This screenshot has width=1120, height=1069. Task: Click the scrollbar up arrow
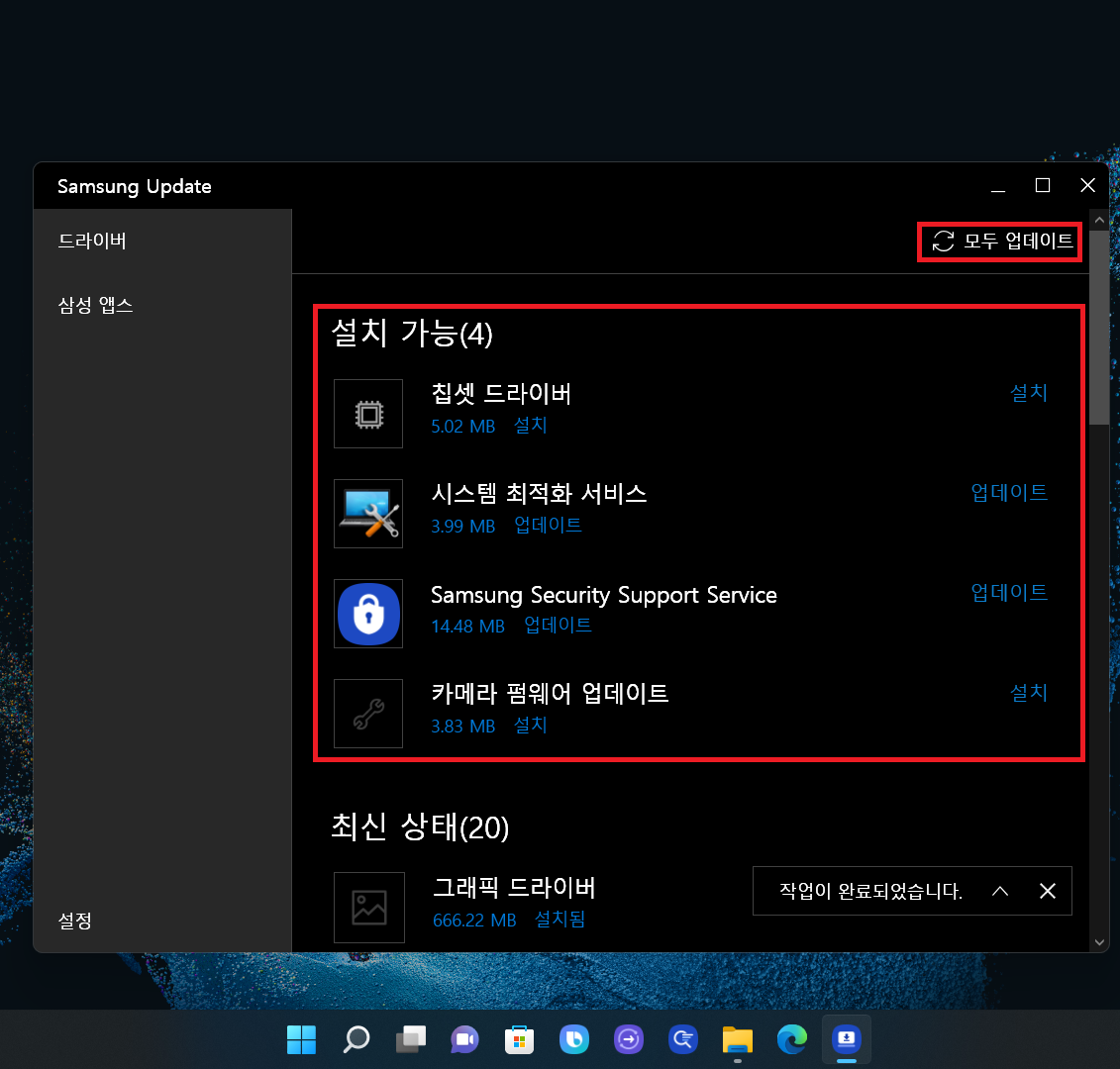[1099, 220]
